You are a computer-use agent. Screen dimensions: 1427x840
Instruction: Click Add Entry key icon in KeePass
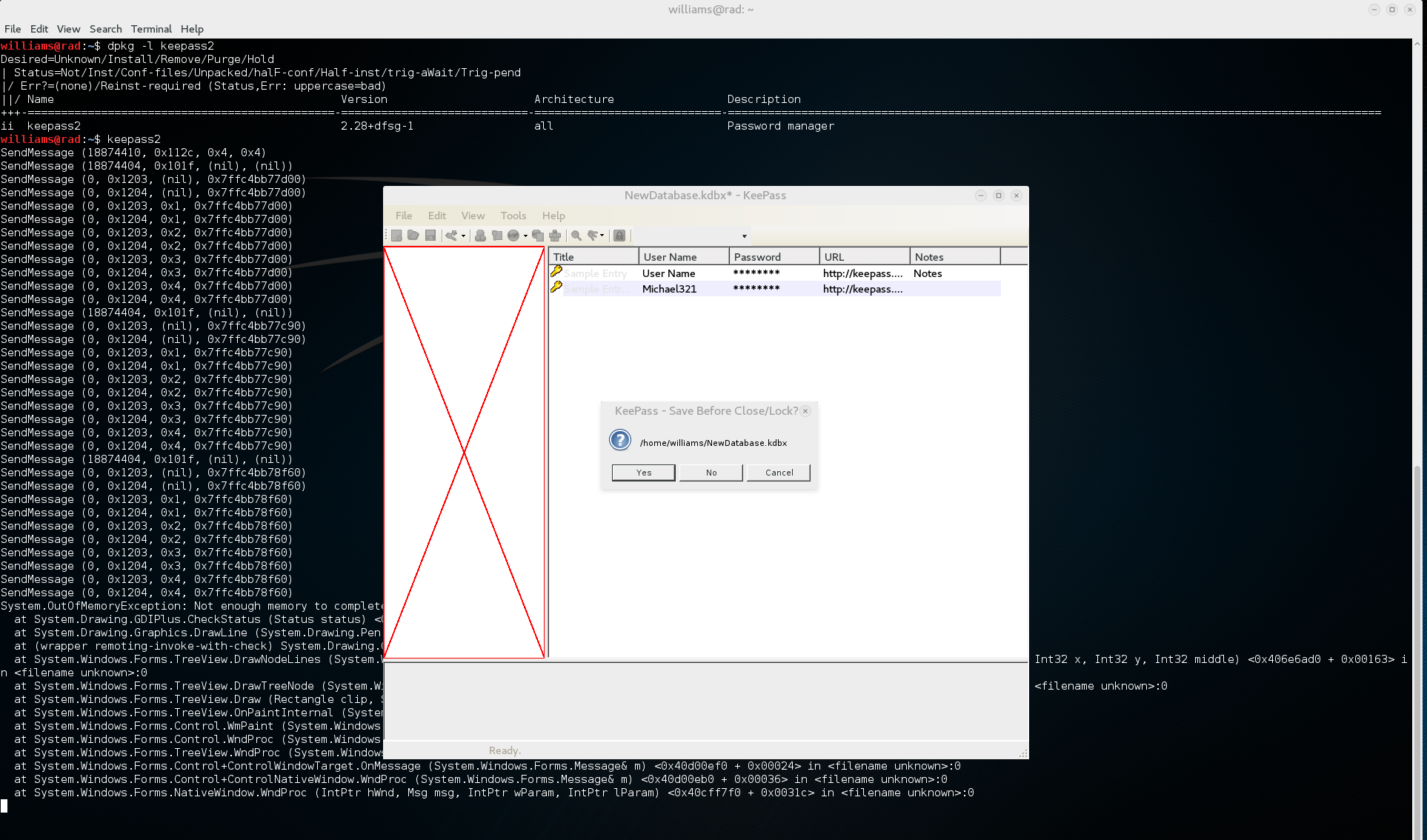[x=451, y=236]
